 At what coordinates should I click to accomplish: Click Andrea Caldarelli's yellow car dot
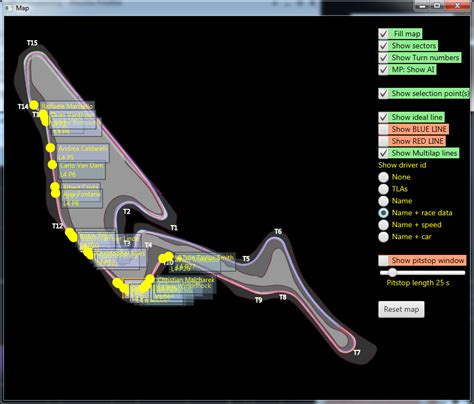[50, 148]
